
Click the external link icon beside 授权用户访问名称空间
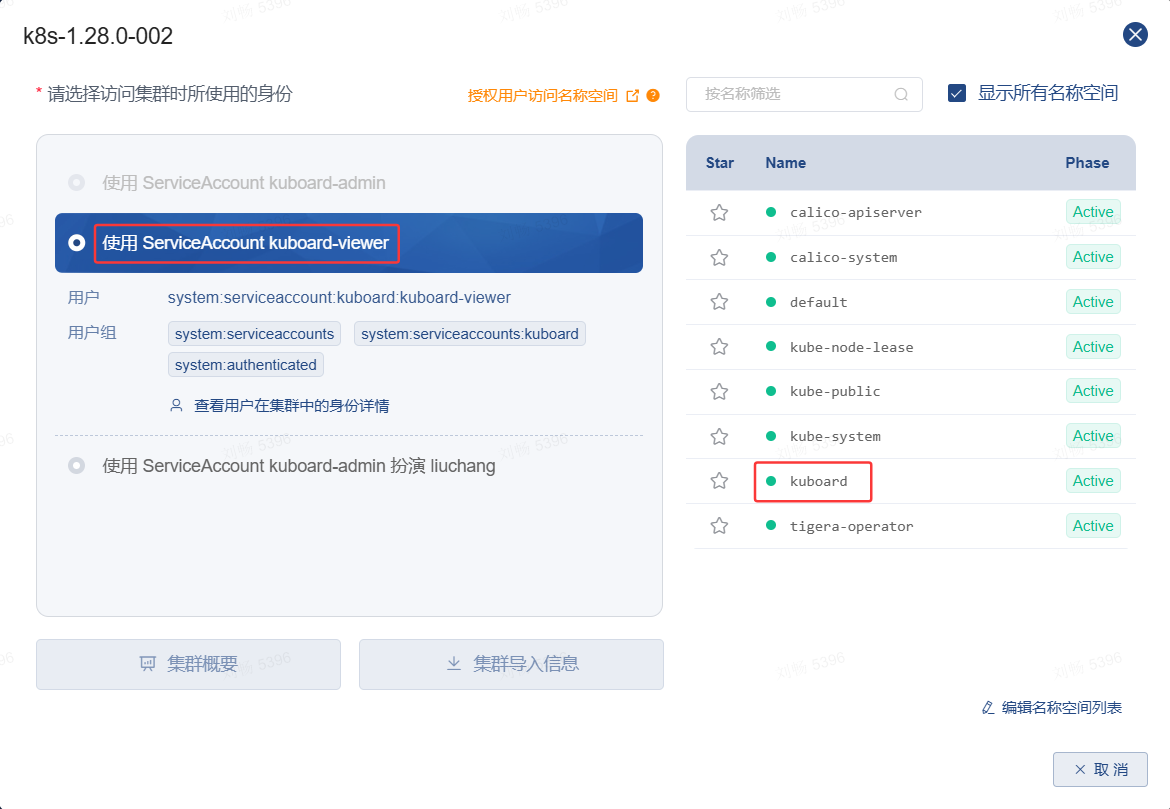pyautogui.click(x=633, y=96)
